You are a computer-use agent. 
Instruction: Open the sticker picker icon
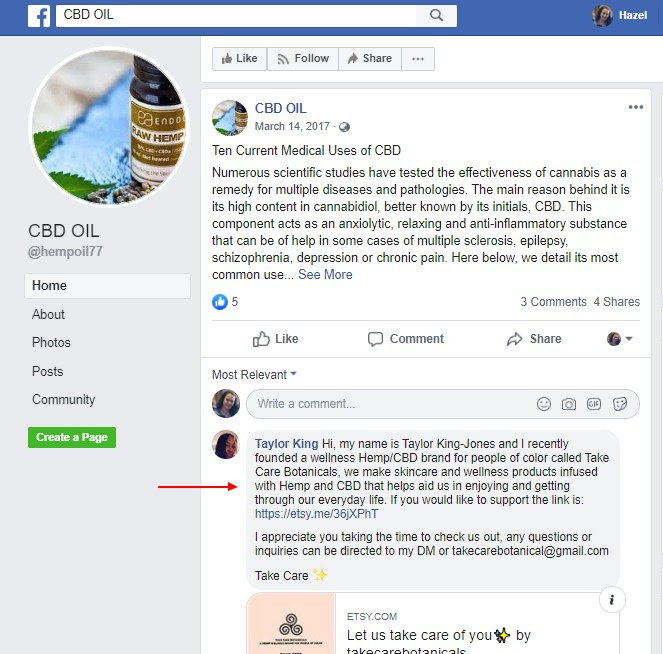click(x=619, y=404)
